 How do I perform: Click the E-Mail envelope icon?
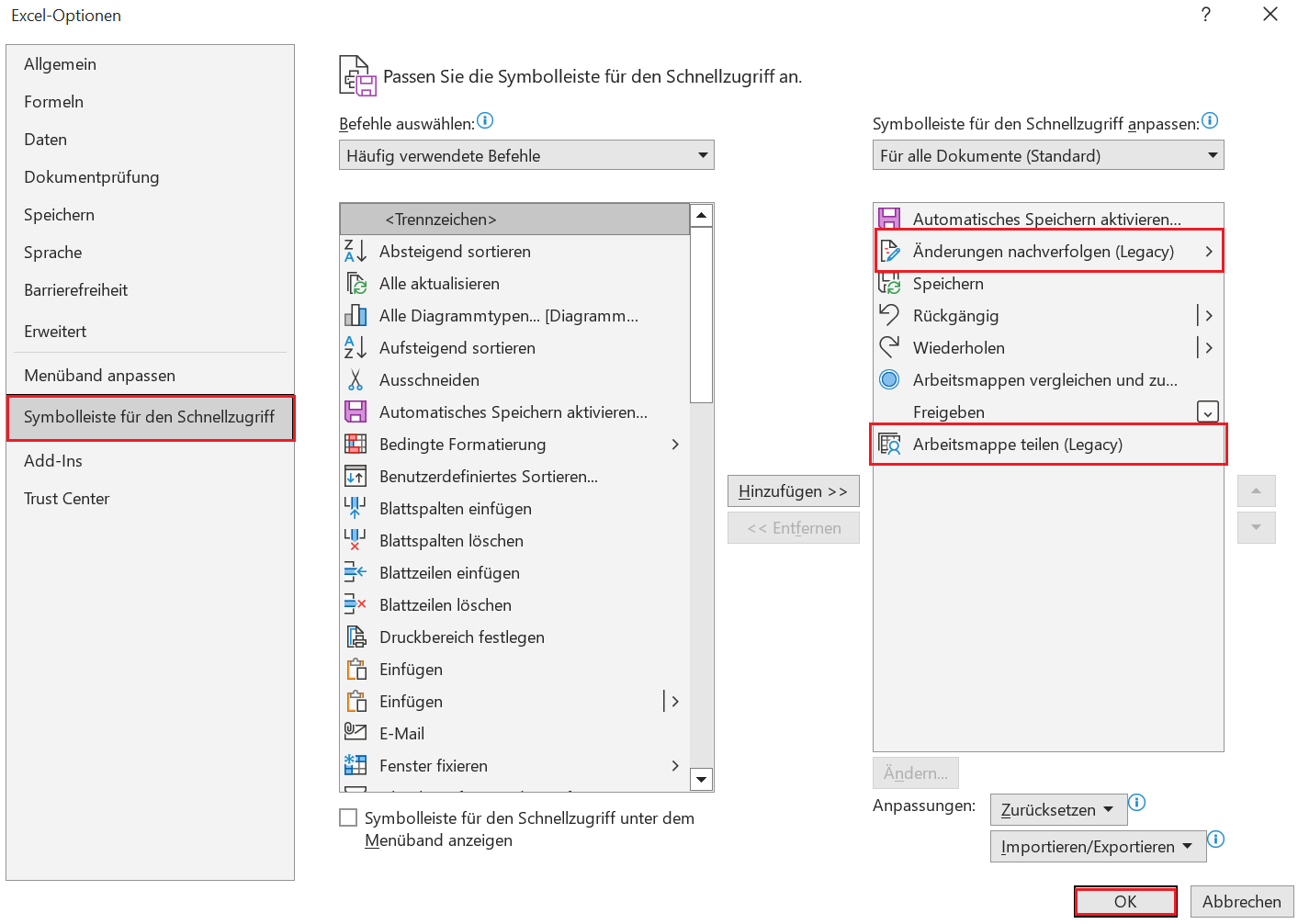[356, 732]
